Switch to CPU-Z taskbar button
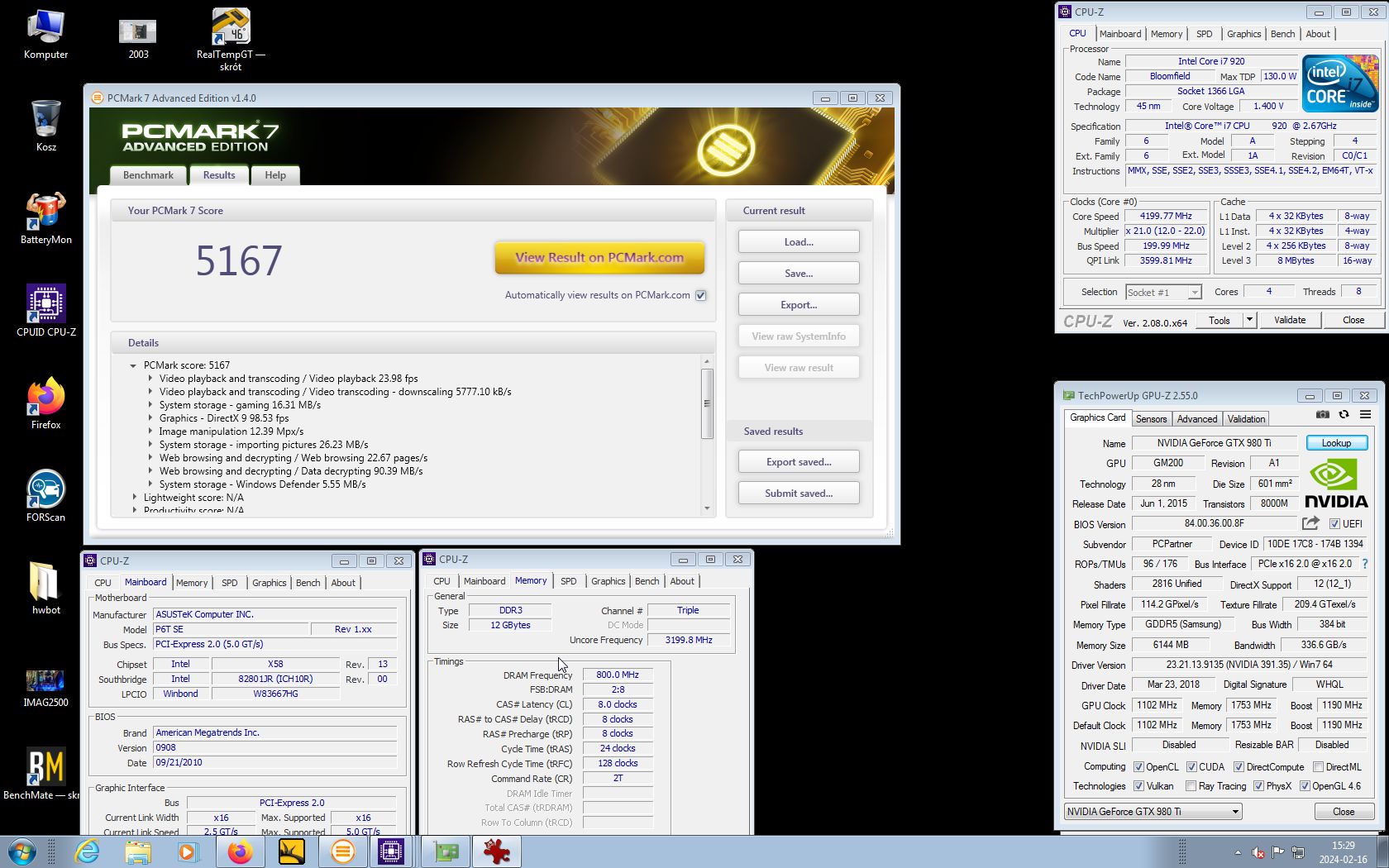Viewport: 1389px width, 868px height. point(390,851)
